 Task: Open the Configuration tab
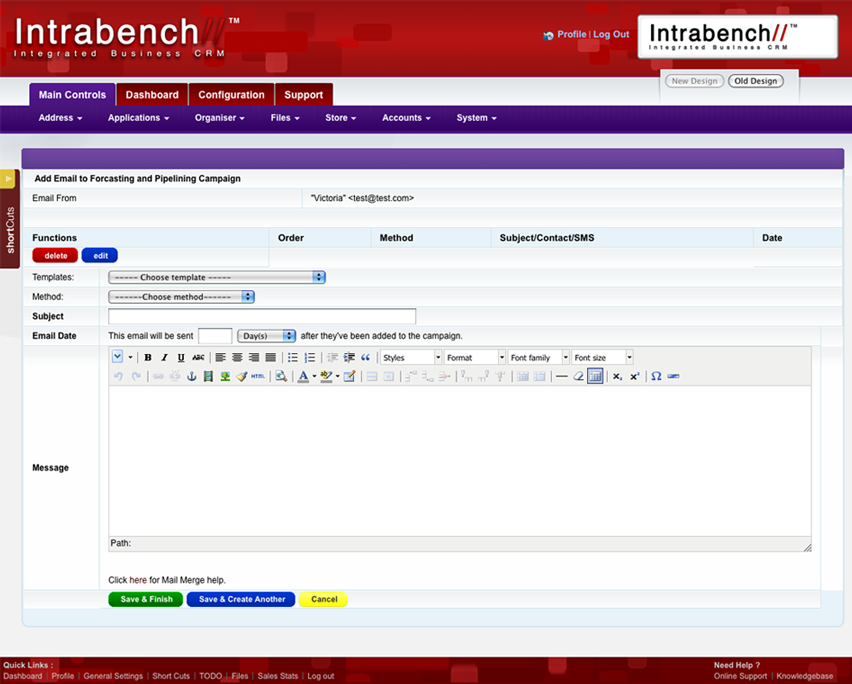231,95
